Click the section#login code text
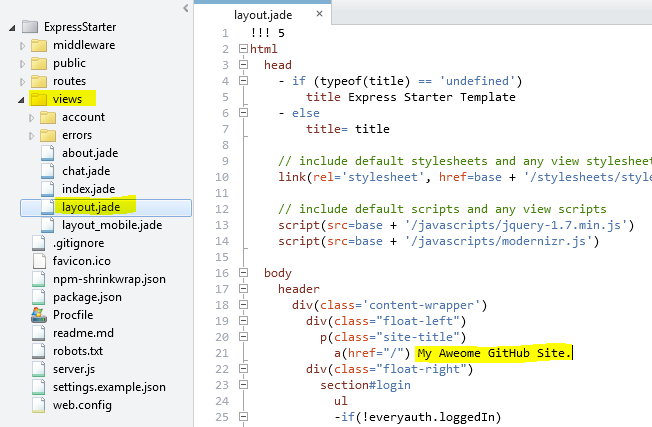Viewport: 652px width, 427px height. point(365,385)
